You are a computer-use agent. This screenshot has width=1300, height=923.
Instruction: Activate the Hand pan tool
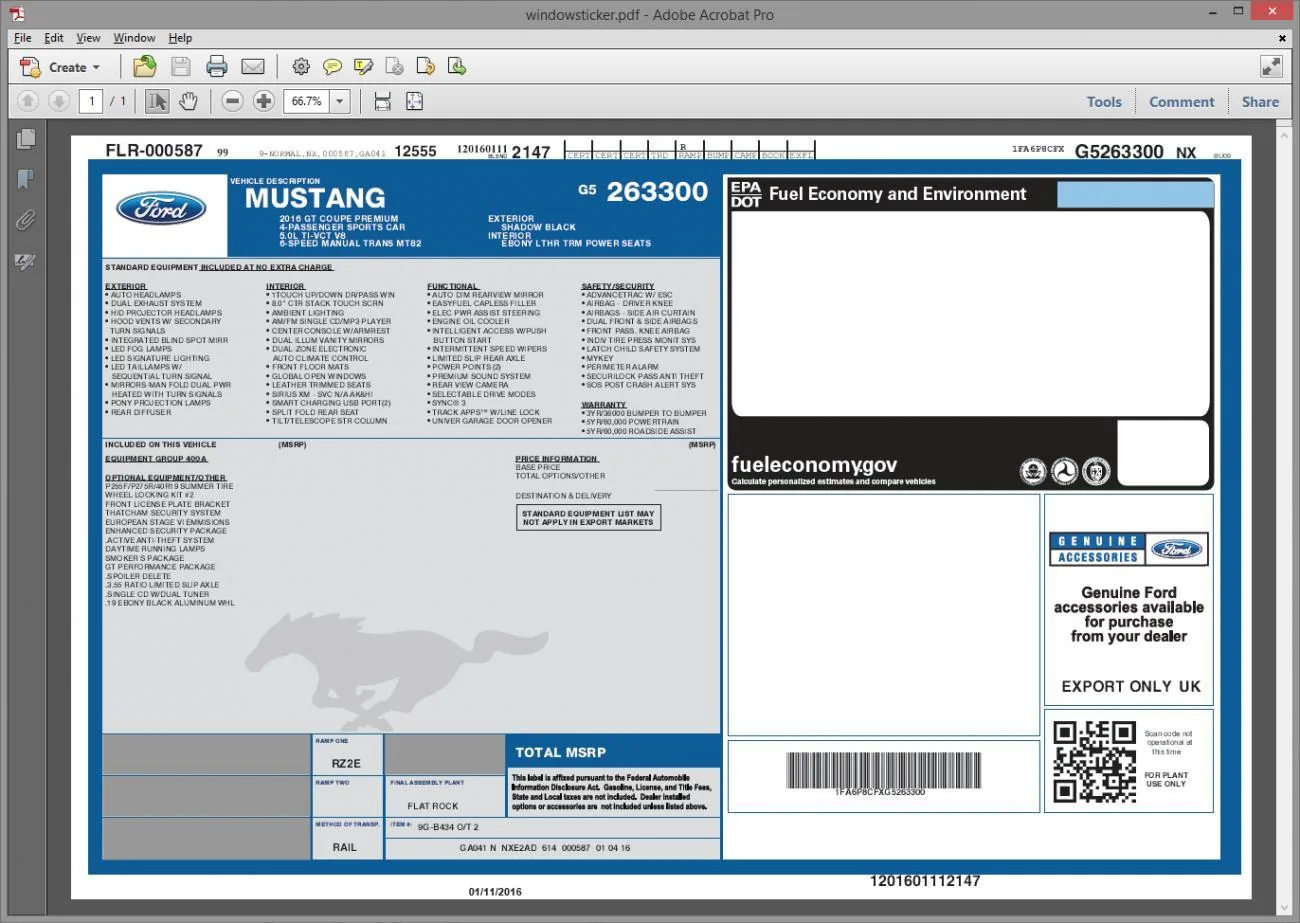[188, 101]
